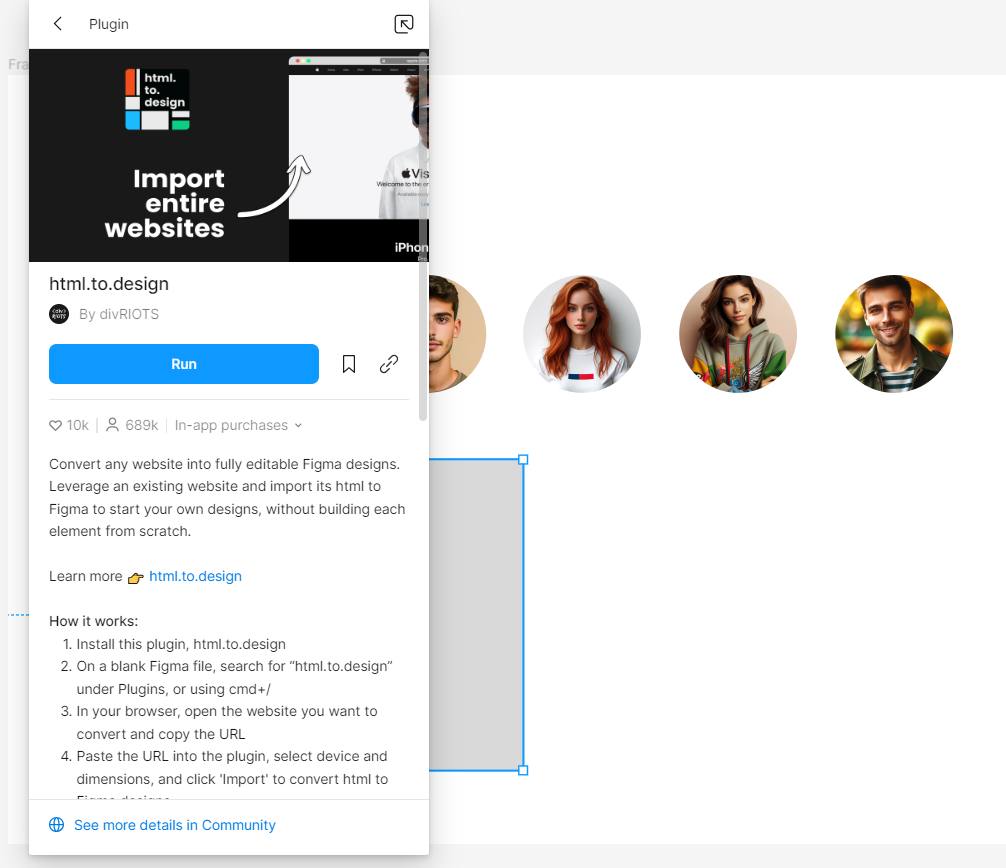Go back using the Plugin panel arrow

pos(58,24)
